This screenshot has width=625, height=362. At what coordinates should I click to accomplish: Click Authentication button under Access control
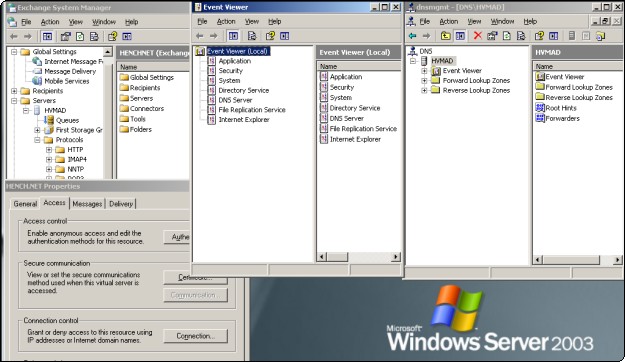coord(177,237)
